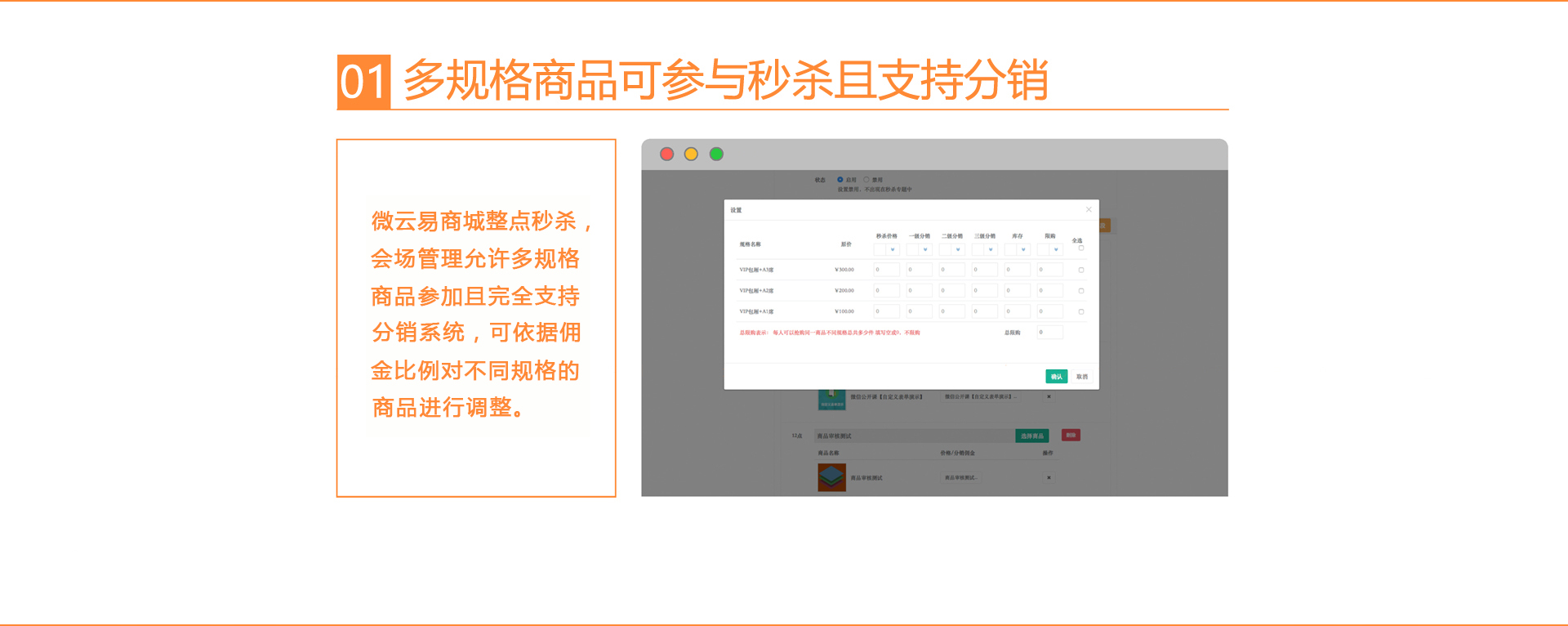Click 二级分销 field for VIP包厢+A2席

coord(951,290)
